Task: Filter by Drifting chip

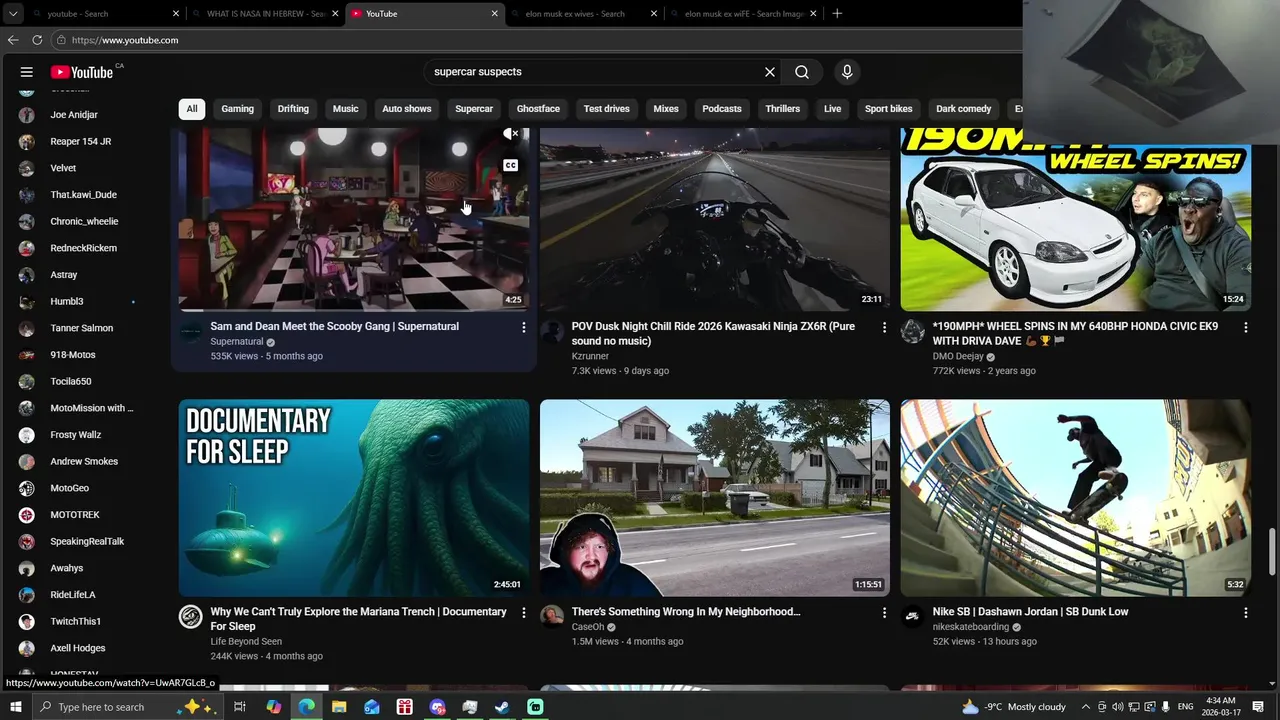Action: (x=293, y=109)
